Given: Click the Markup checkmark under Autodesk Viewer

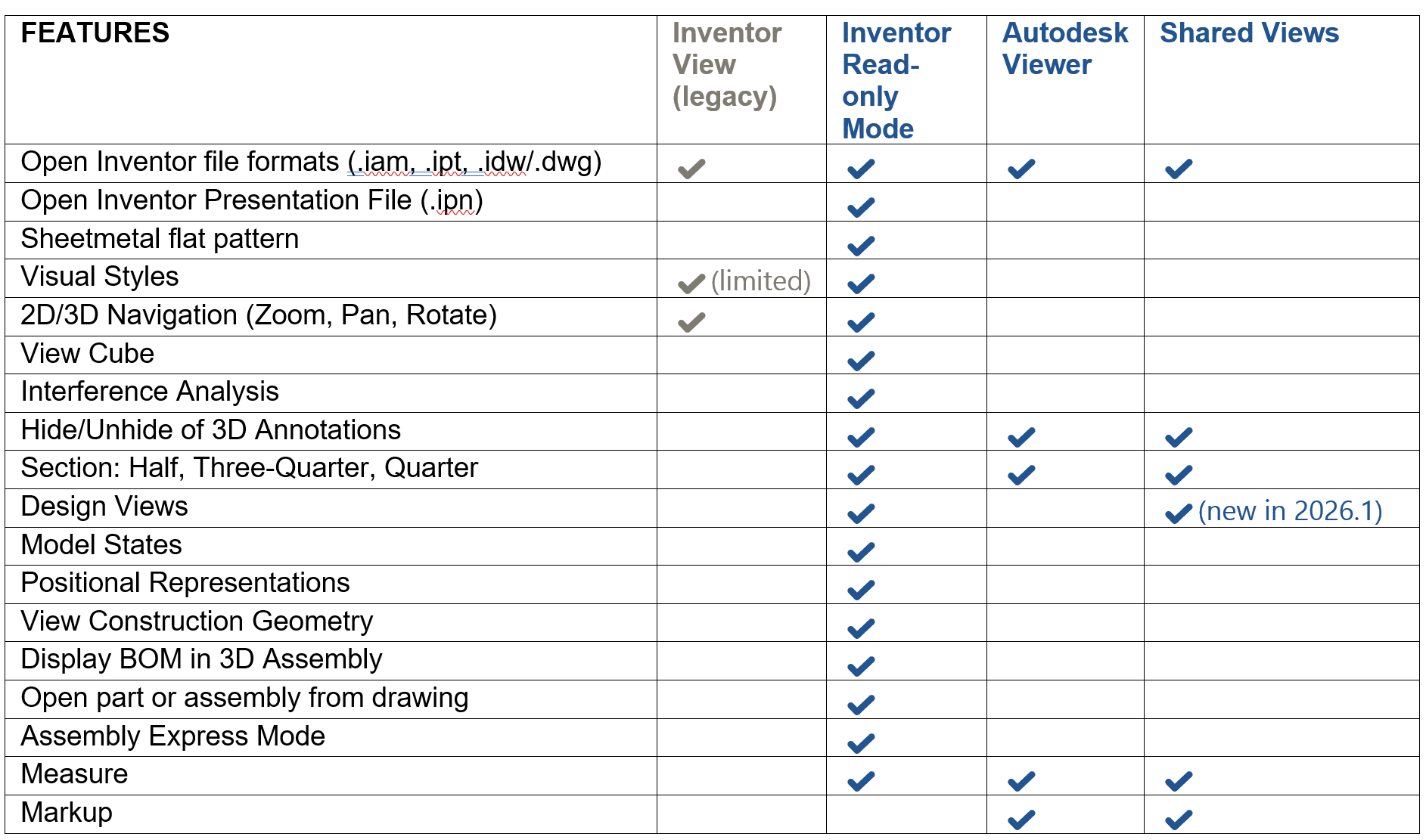Looking at the screenshot, I should pos(1021,820).
